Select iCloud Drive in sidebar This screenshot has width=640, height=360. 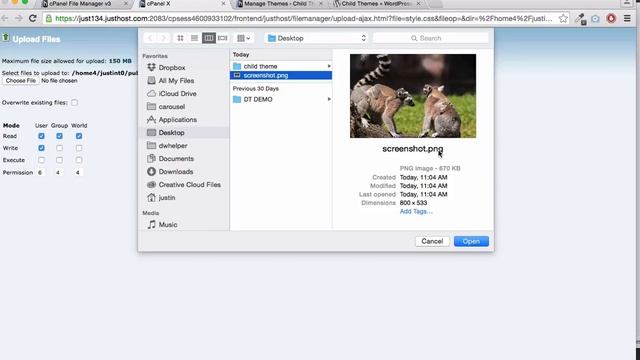[178, 93]
